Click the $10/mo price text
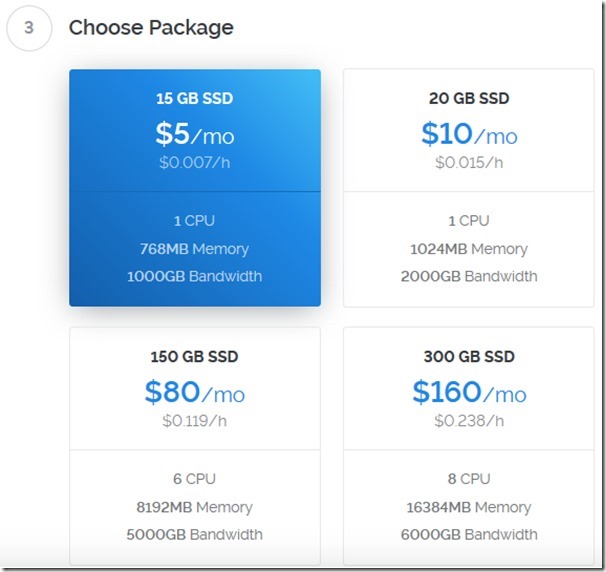This screenshot has height=572, width=606. [x=469, y=134]
